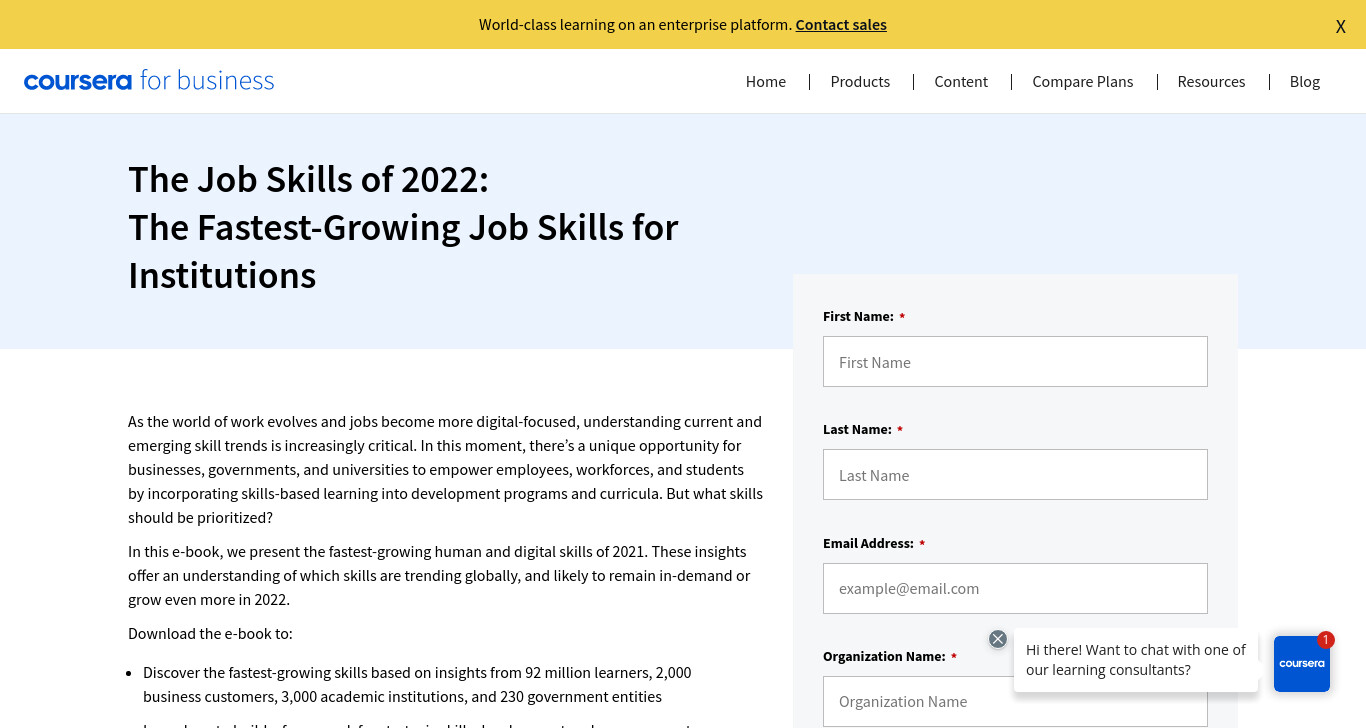Image resolution: width=1366 pixels, height=728 pixels.
Task: Follow the Contact sales link
Action: point(841,25)
